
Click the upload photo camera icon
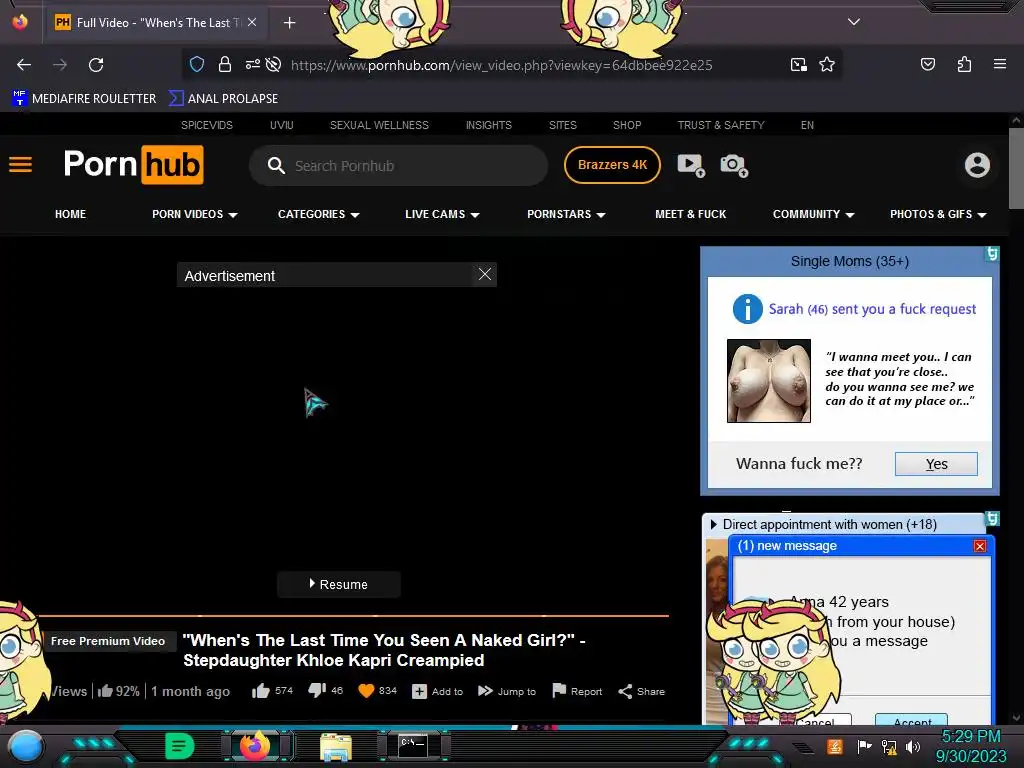coord(734,165)
